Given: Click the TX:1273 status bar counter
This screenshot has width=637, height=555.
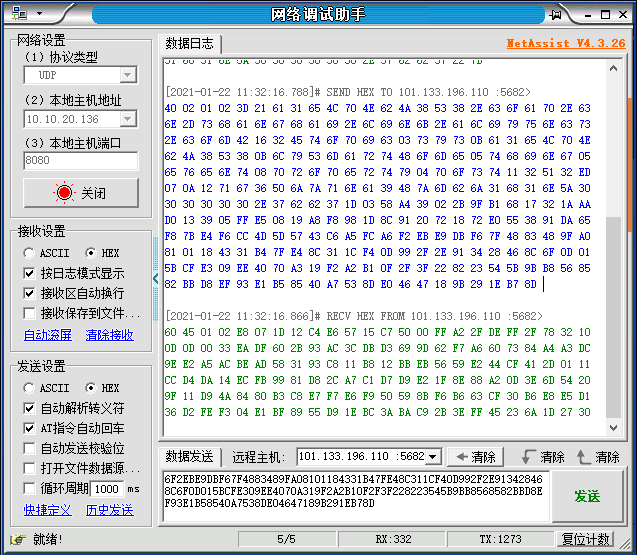Looking at the screenshot, I should [500, 540].
